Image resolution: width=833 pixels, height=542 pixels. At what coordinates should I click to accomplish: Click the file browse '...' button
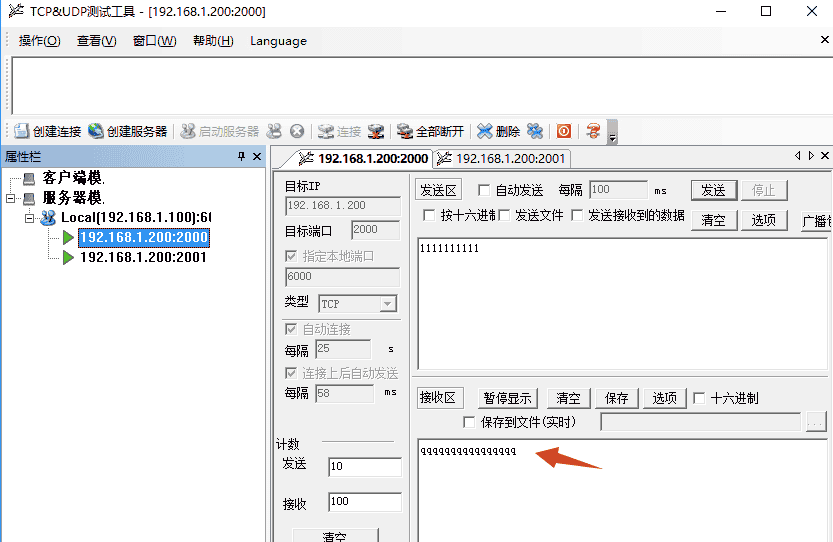(x=816, y=422)
